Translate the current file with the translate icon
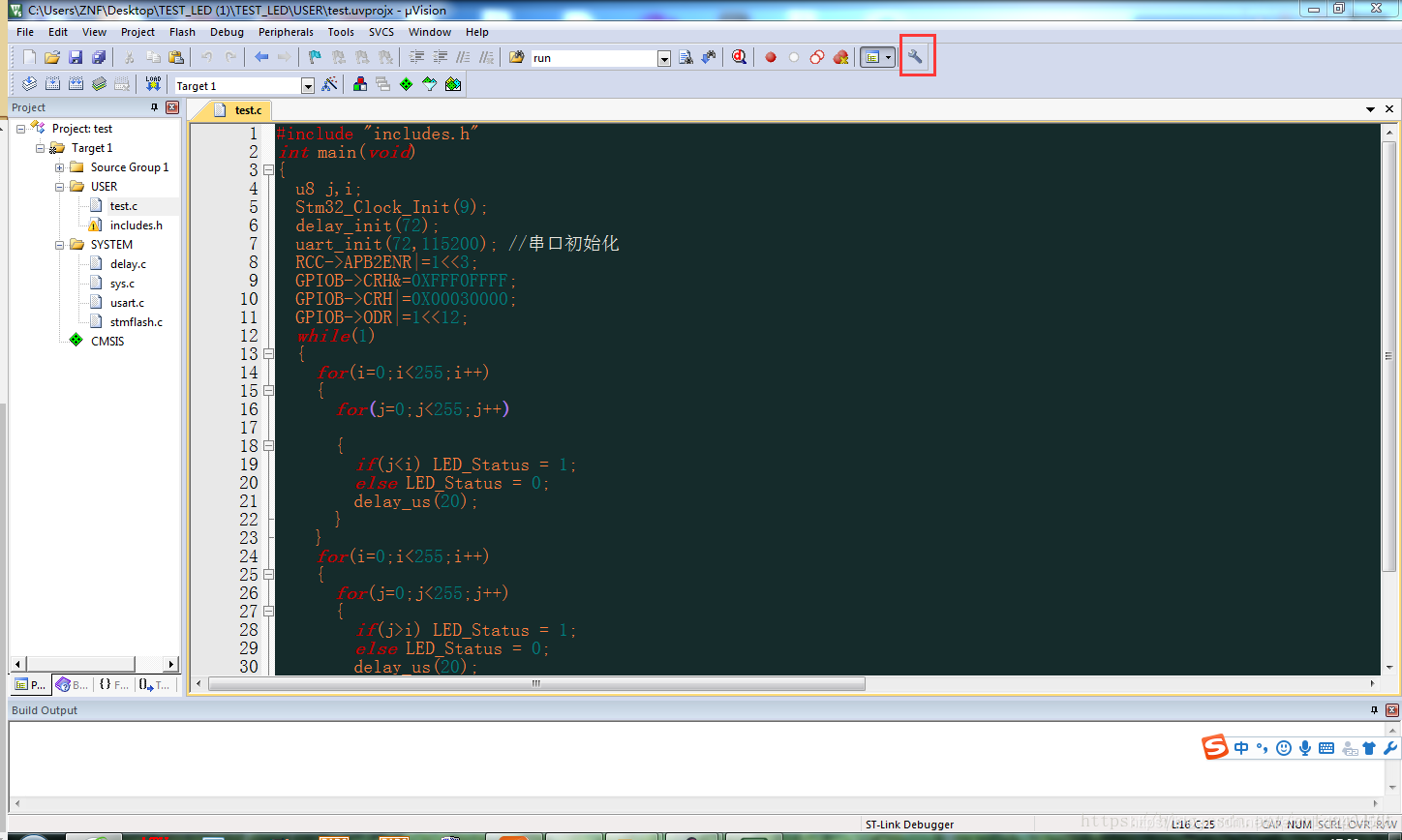Viewport: 1402px width, 840px height. coord(29,84)
